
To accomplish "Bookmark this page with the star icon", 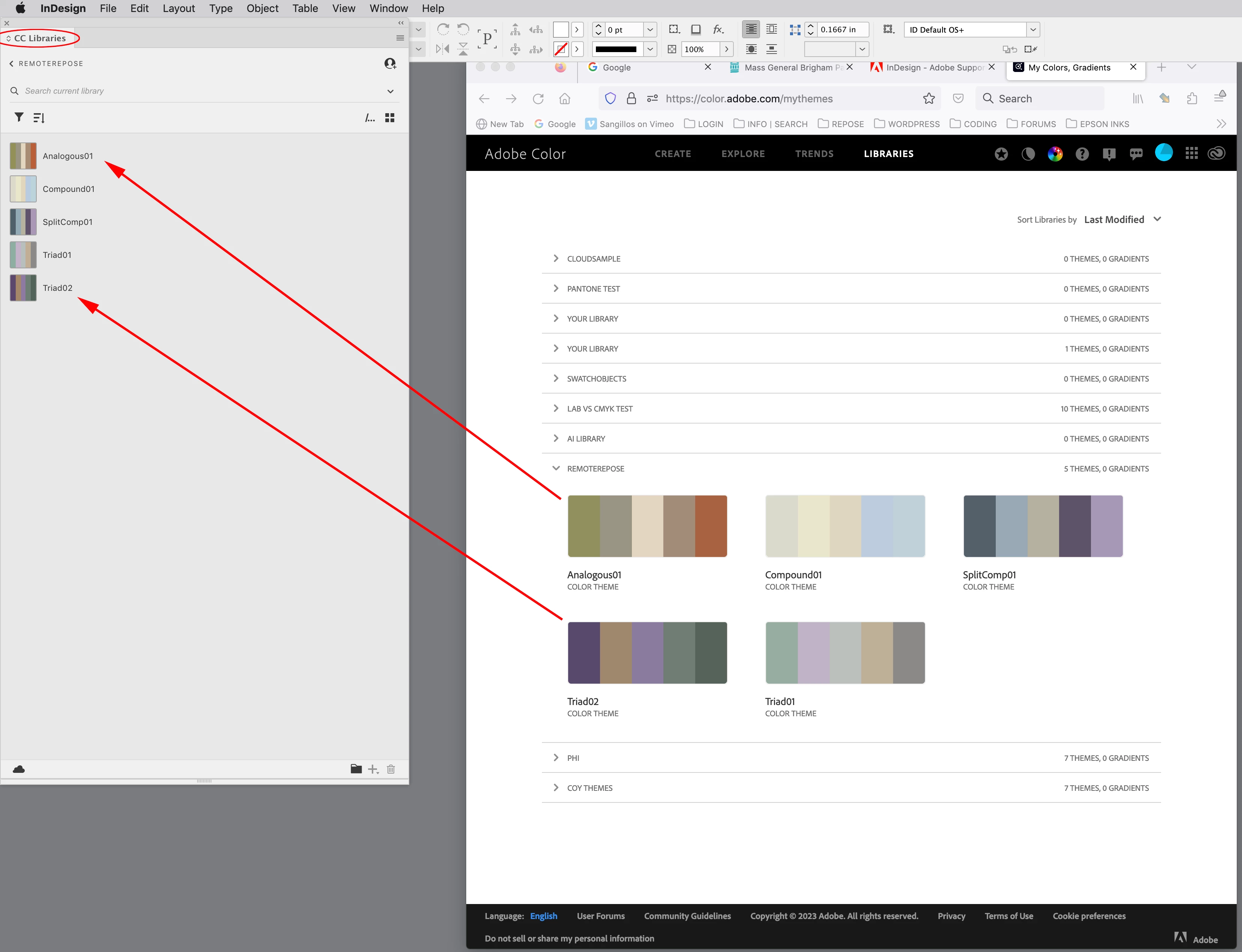I will tap(929, 99).
